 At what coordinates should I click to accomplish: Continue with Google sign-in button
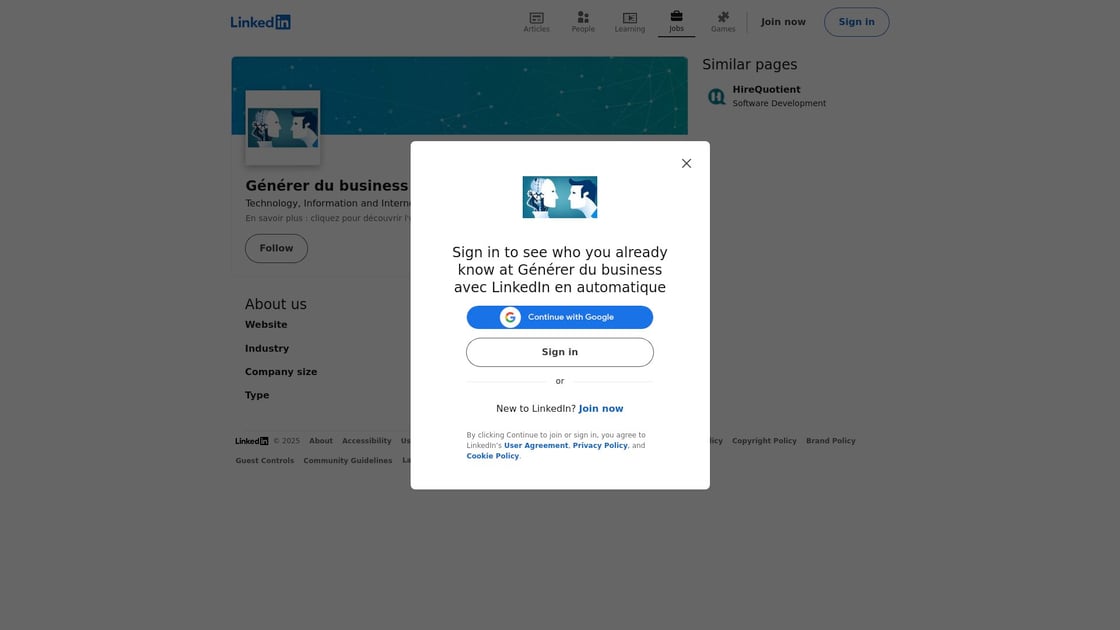[560, 317]
